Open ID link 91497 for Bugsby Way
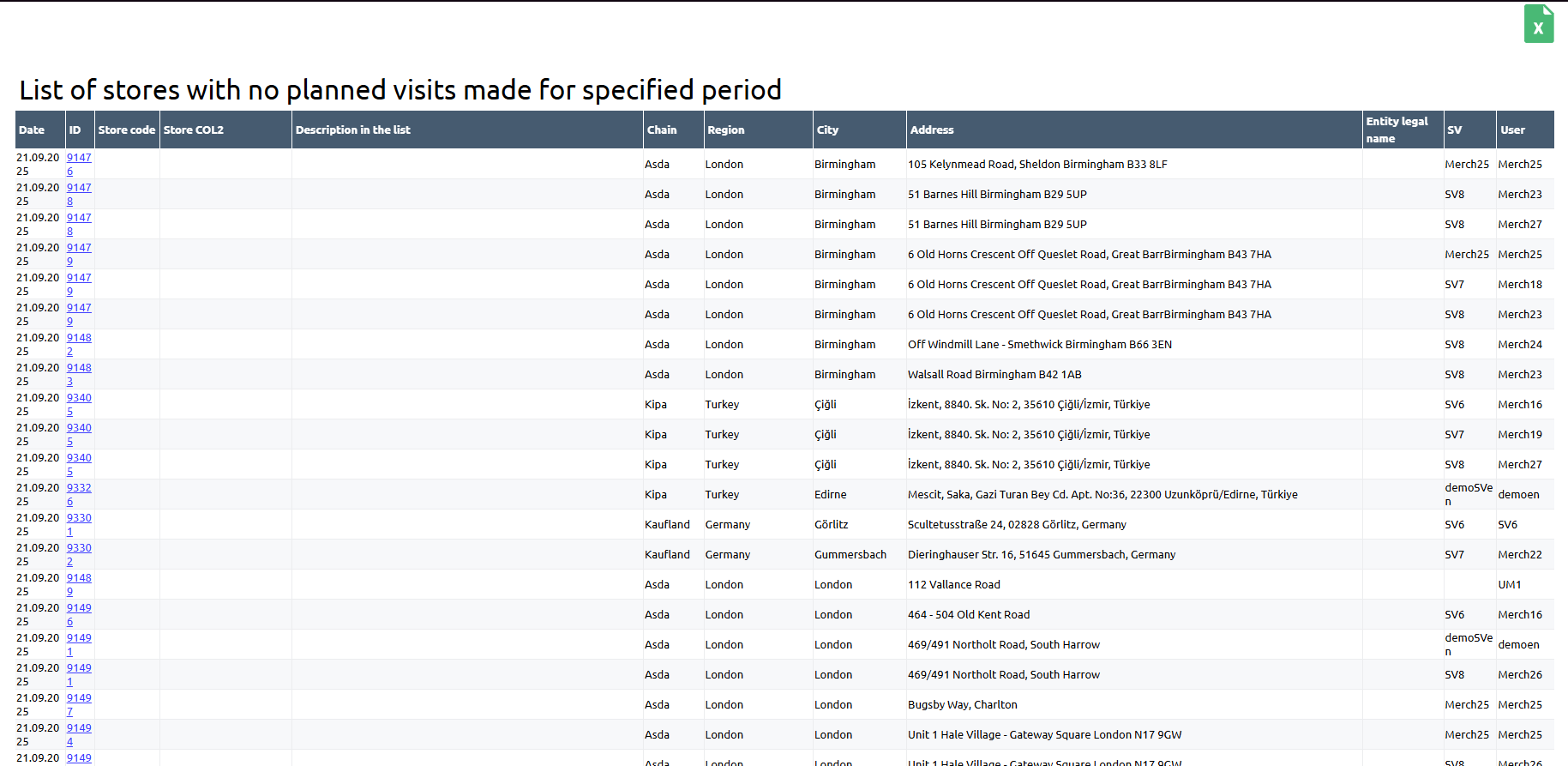Viewport: 1568px width, 766px height. click(x=79, y=698)
